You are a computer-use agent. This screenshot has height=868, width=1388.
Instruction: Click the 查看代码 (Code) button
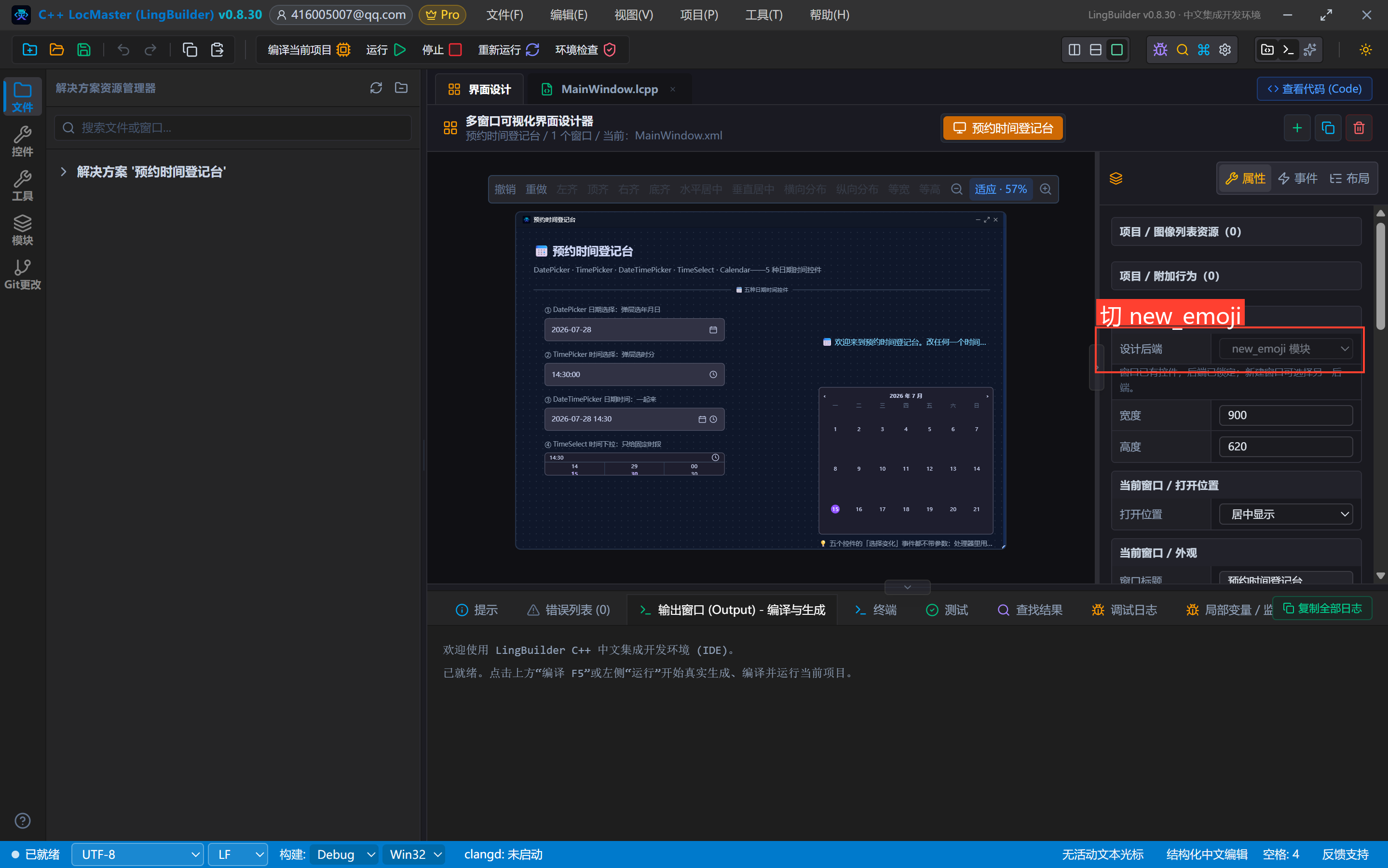point(1314,89)
